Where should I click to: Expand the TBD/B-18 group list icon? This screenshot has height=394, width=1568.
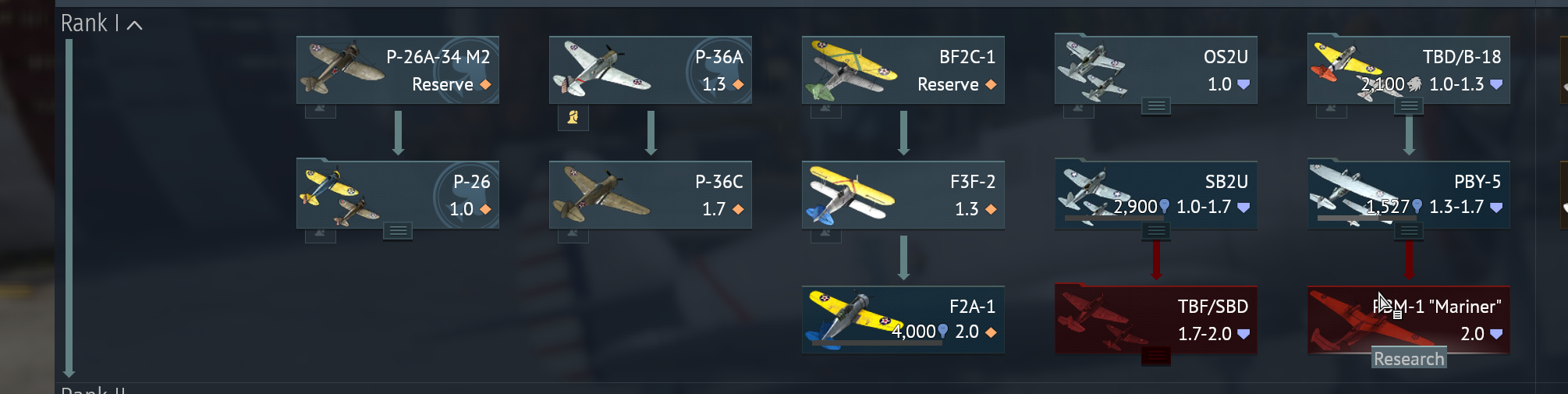click(1409, 106)
